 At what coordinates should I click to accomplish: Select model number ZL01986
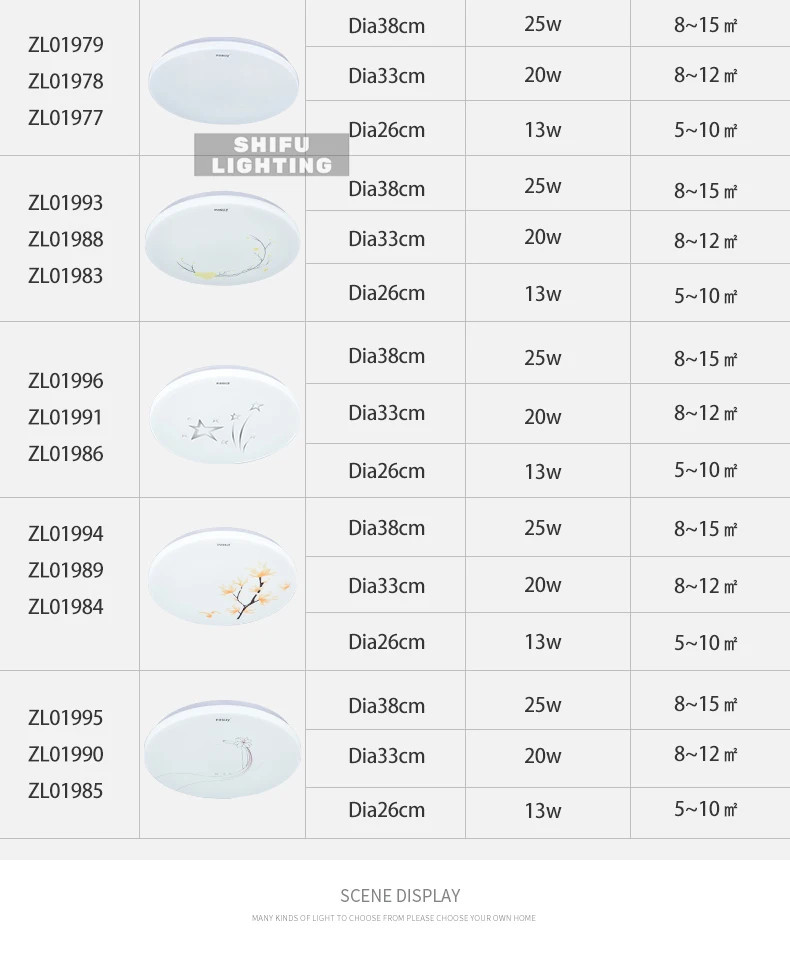[66, 454]
